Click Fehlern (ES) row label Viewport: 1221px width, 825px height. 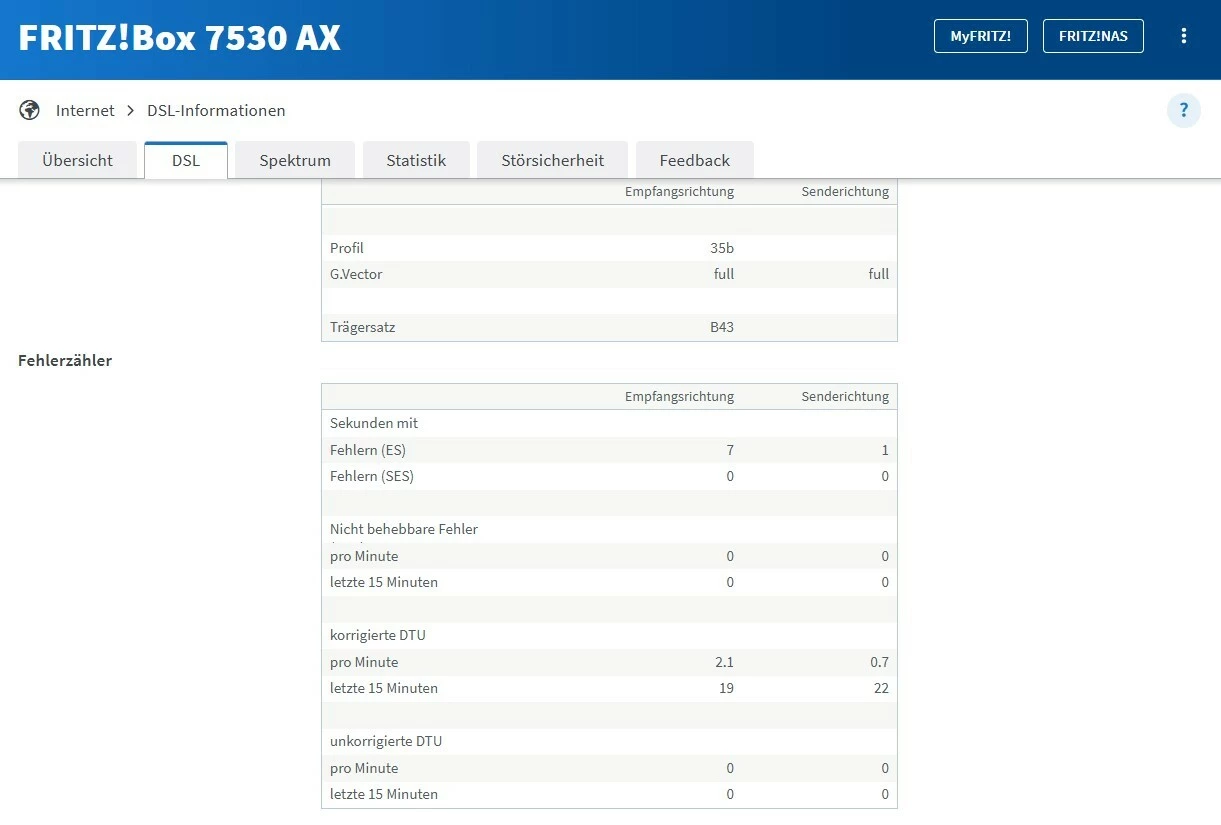pyautogui.click(x=368, y=451)
